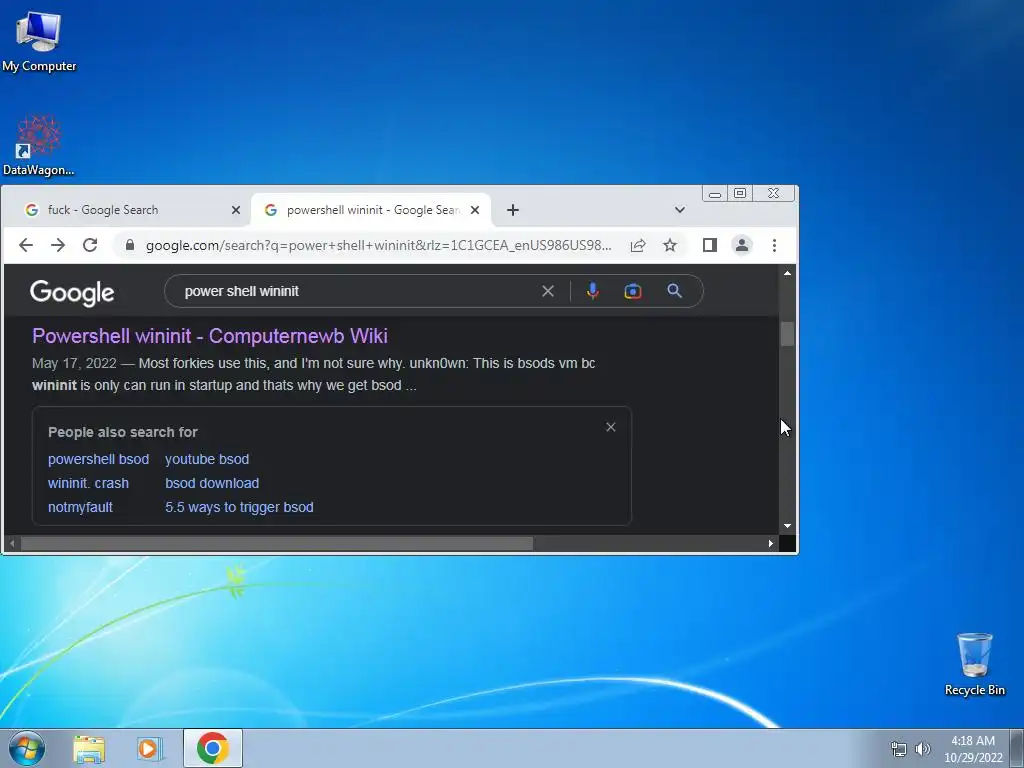Viewport: 1024px width, 768px height.
Task: Open volume control tray icon
Action: click(x=922, y=749)
